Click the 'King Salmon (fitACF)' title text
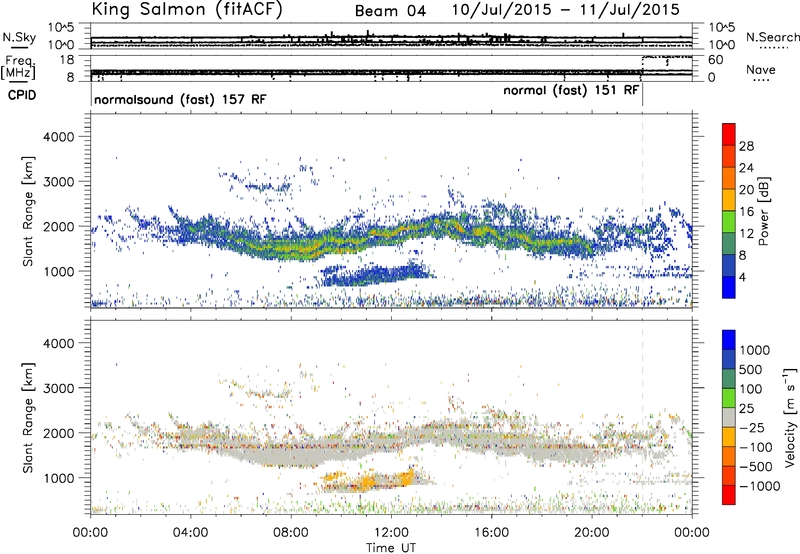Image resolution: width=800 pixels, height=554 pixels. point(187,9)
